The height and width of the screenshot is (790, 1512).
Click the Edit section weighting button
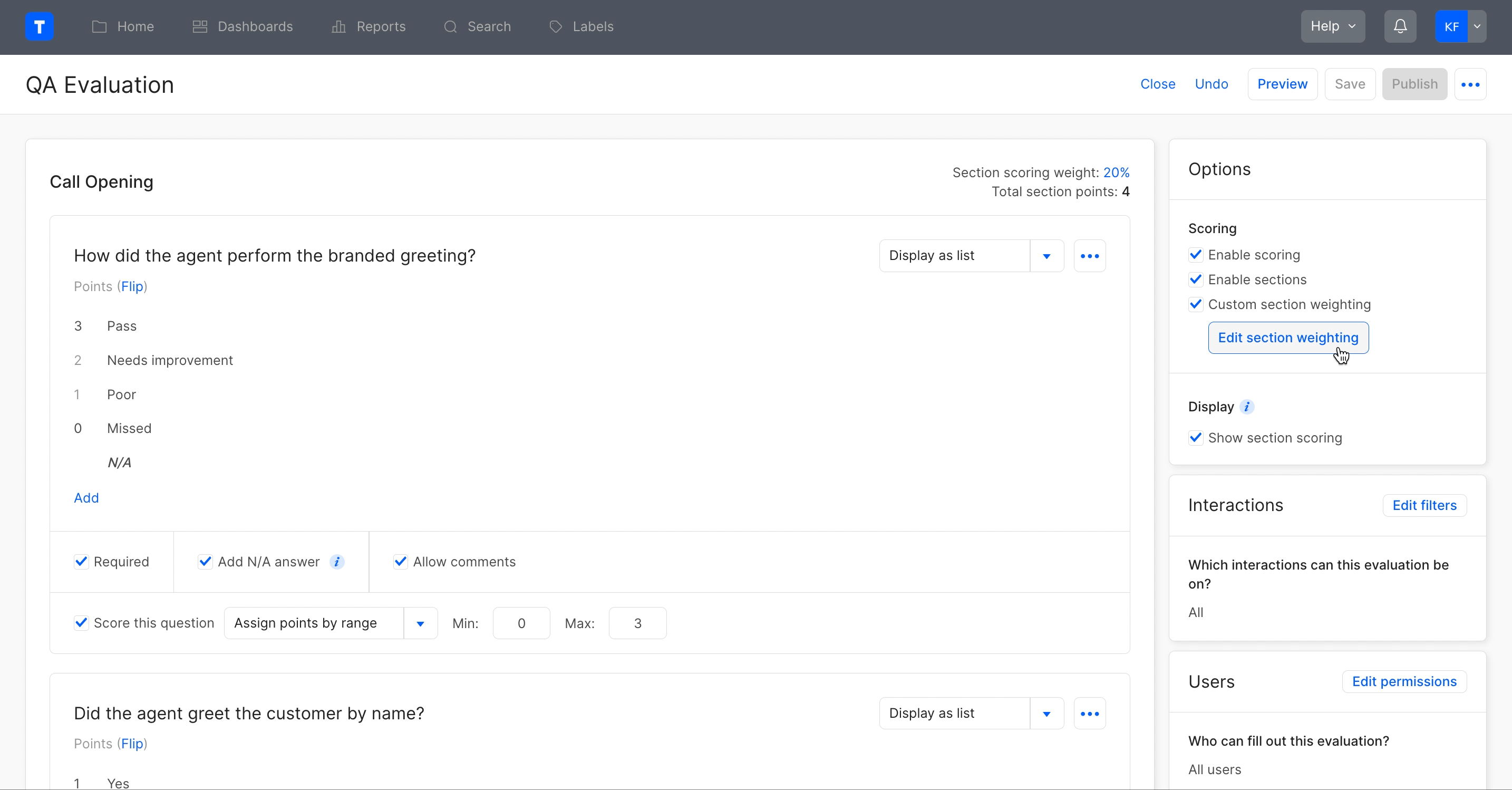click(1288, 338)
